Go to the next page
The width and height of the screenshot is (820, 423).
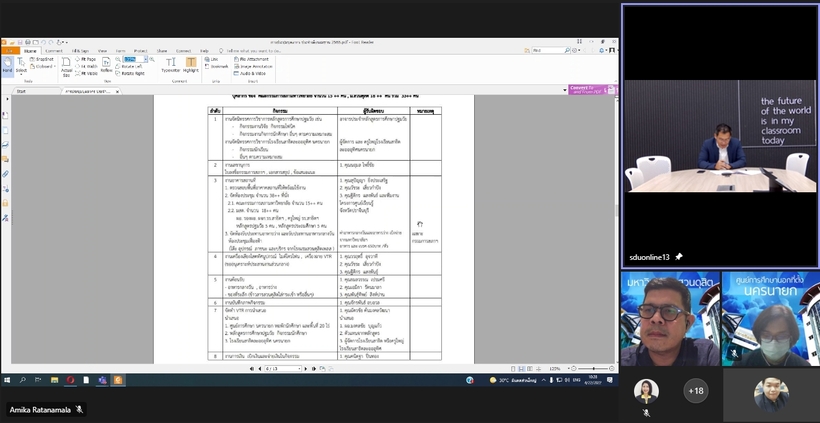click(306, 369)
